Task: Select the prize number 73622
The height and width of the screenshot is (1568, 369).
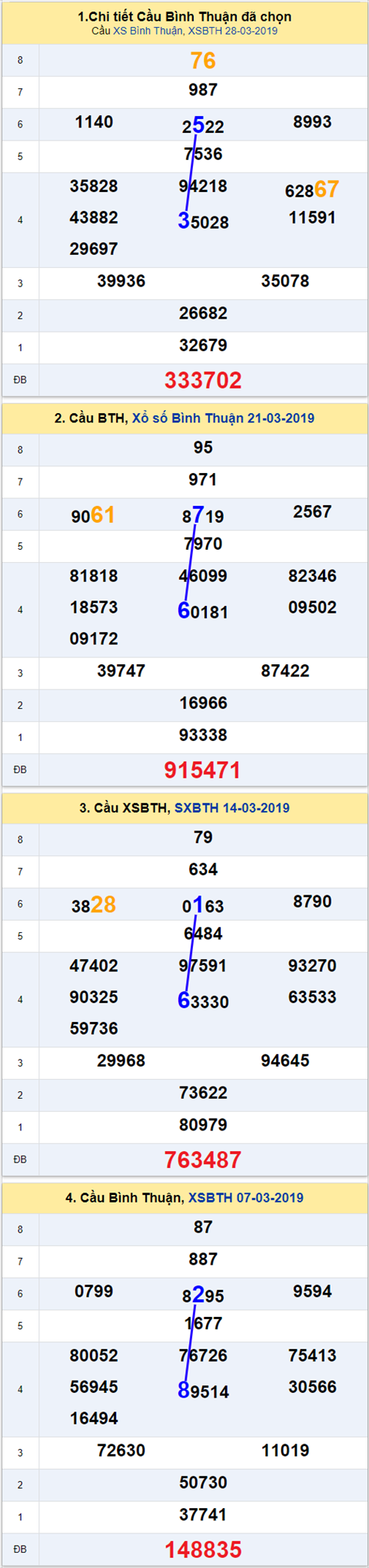Action: 203,1093
